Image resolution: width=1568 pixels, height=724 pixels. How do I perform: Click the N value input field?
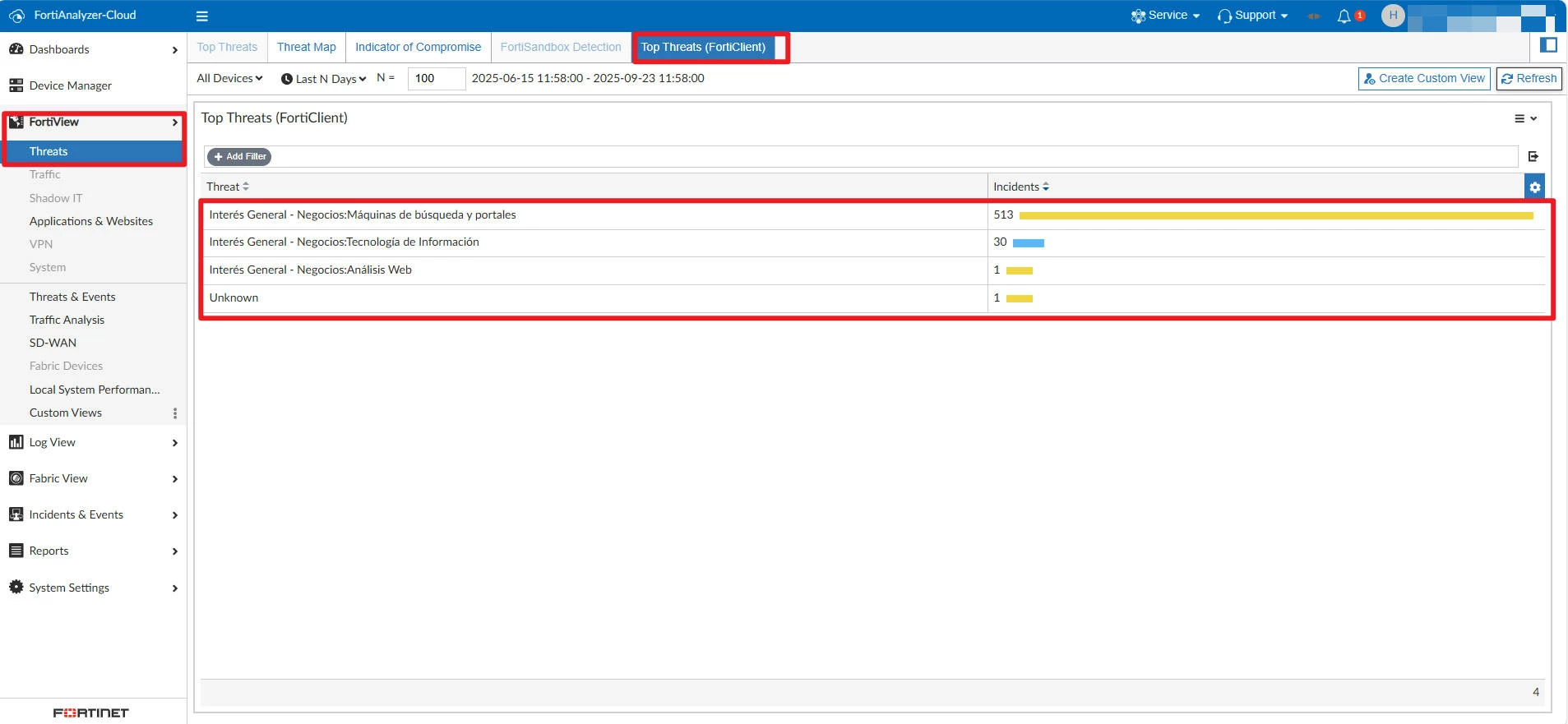(437, 79)
